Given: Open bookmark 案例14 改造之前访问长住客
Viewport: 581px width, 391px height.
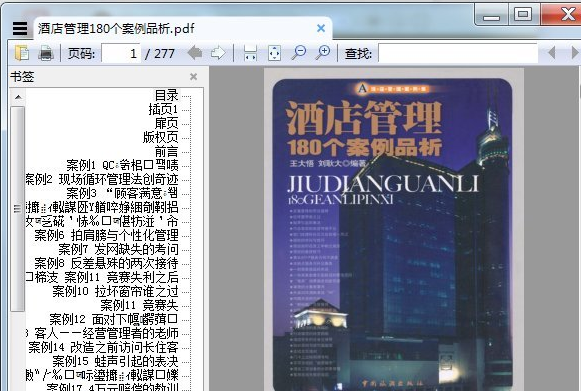Looking at the screenshot, I should coord(103,347).
